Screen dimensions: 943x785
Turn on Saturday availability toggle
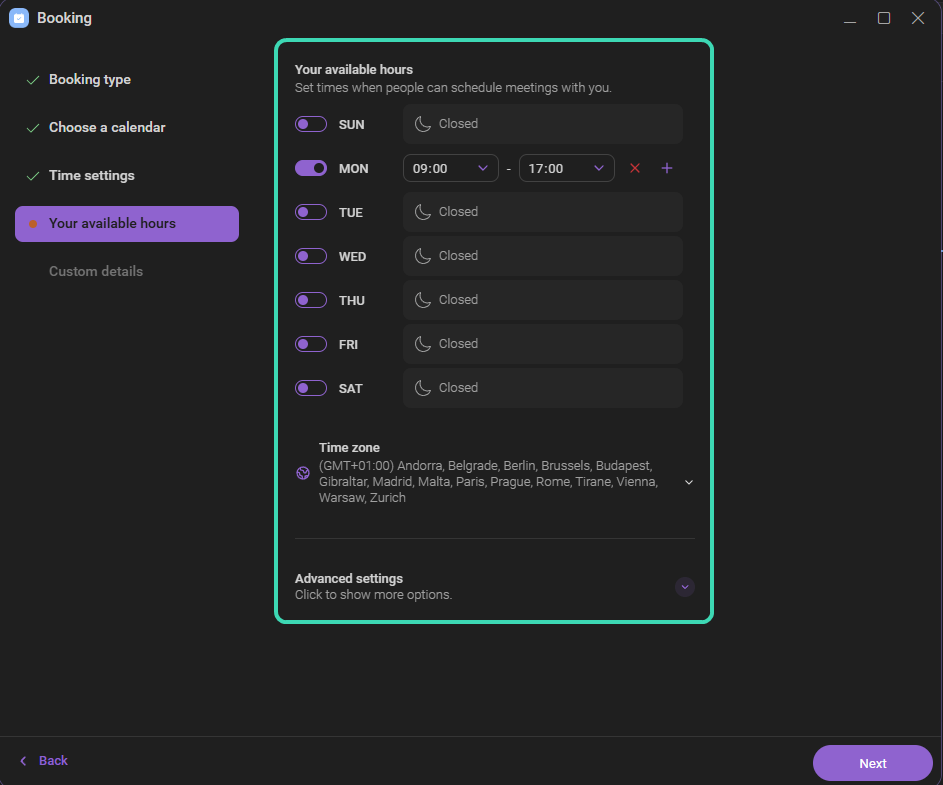pyautogui.click(x=311, y=388)
